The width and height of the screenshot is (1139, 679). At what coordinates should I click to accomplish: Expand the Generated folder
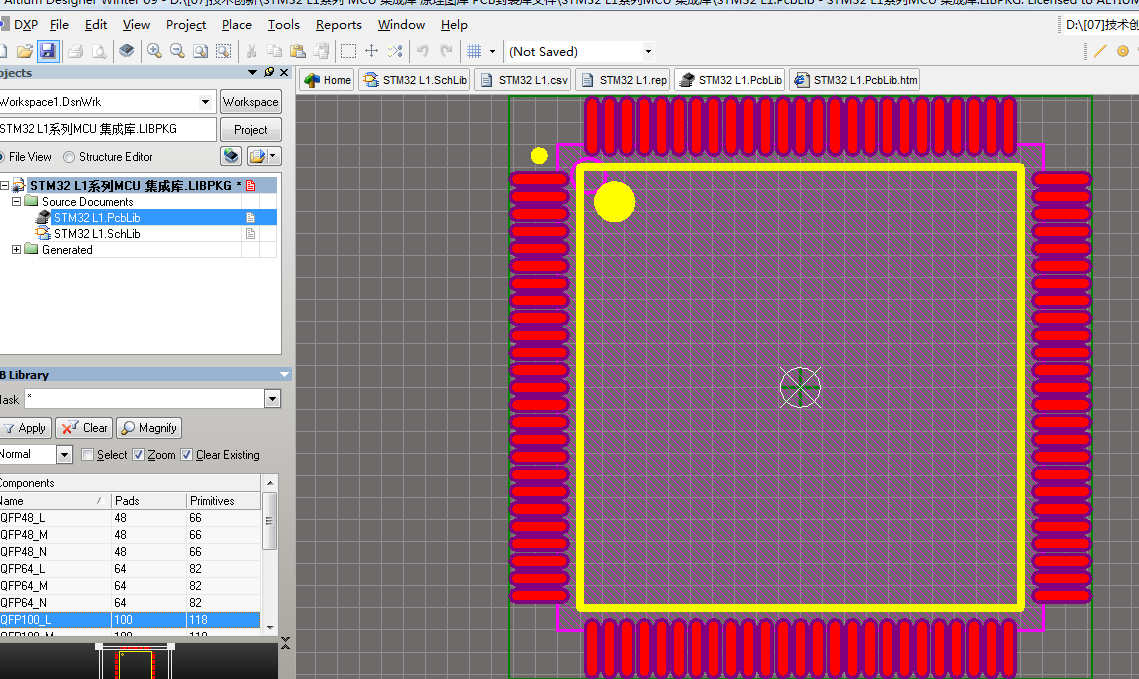click(17, 250)
